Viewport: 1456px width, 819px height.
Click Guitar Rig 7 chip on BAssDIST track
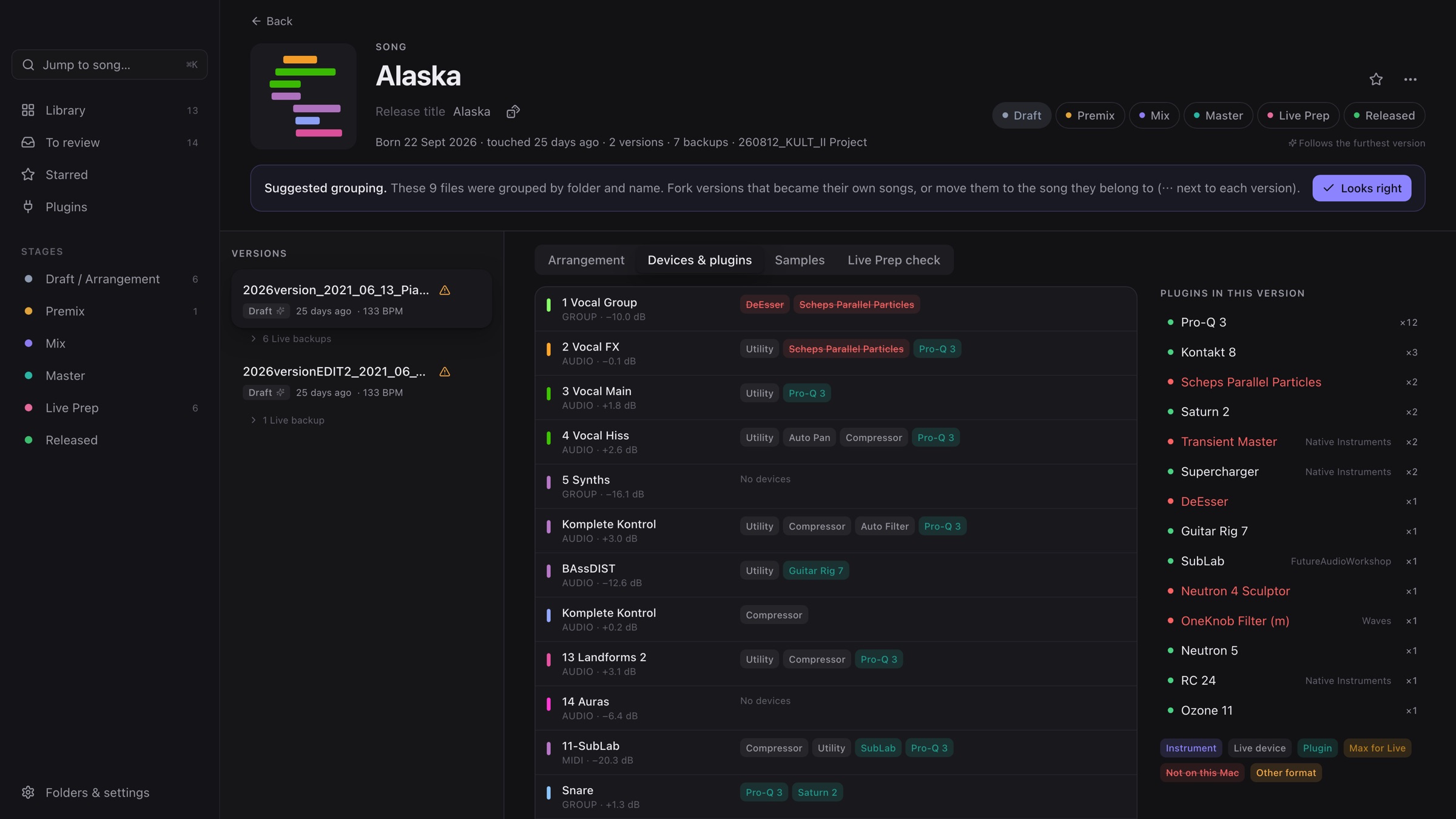click(x=815, y=571)
